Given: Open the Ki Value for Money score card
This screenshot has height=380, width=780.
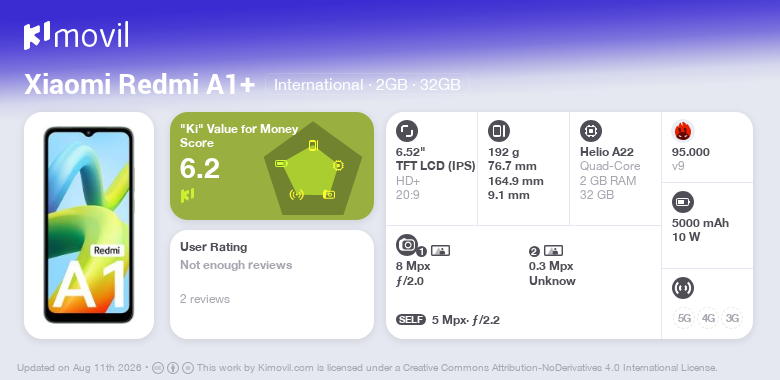Looking at the screenshot, I should click(272, 166).
